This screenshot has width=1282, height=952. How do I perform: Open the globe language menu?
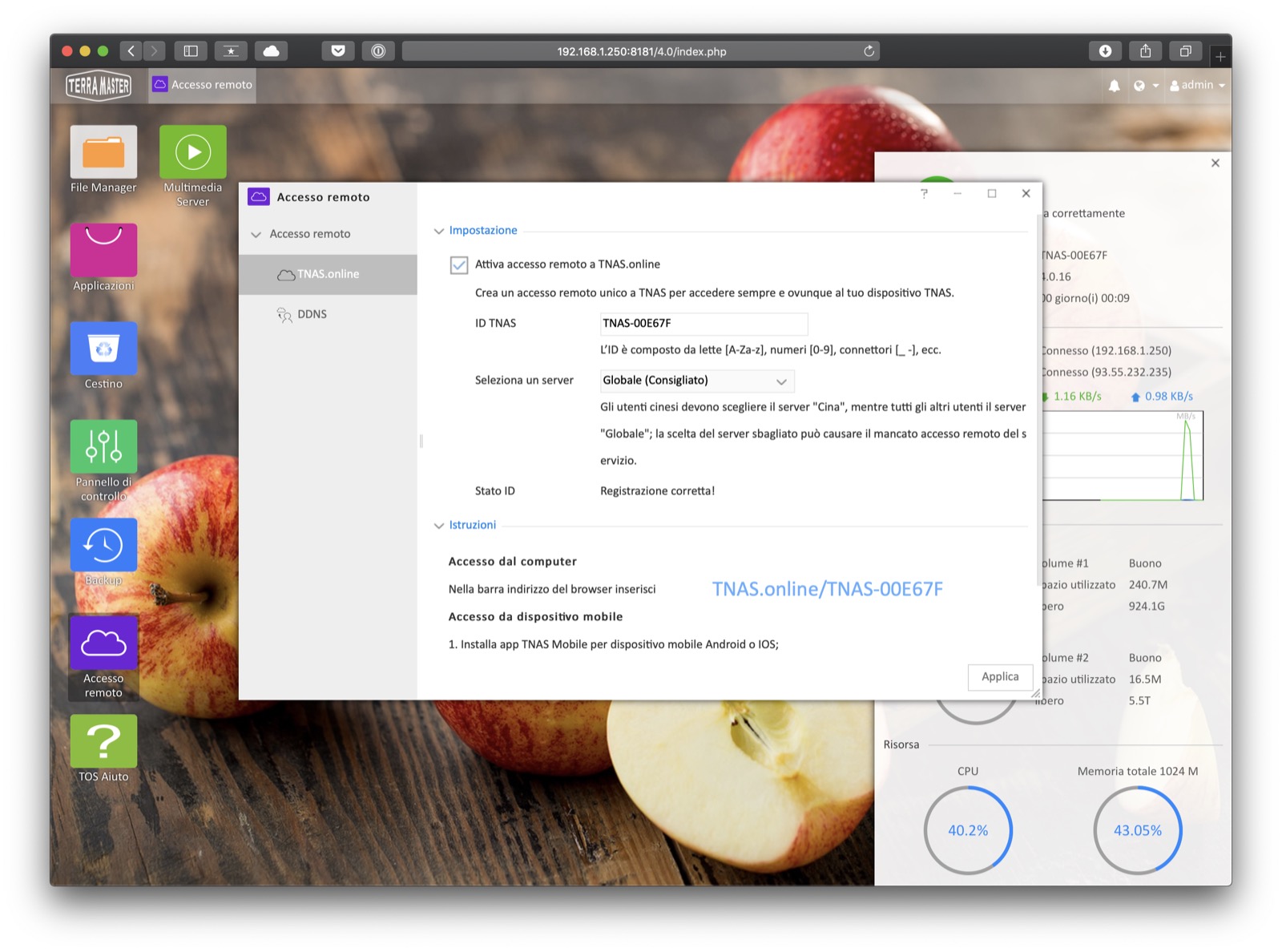pos(1146,86)
